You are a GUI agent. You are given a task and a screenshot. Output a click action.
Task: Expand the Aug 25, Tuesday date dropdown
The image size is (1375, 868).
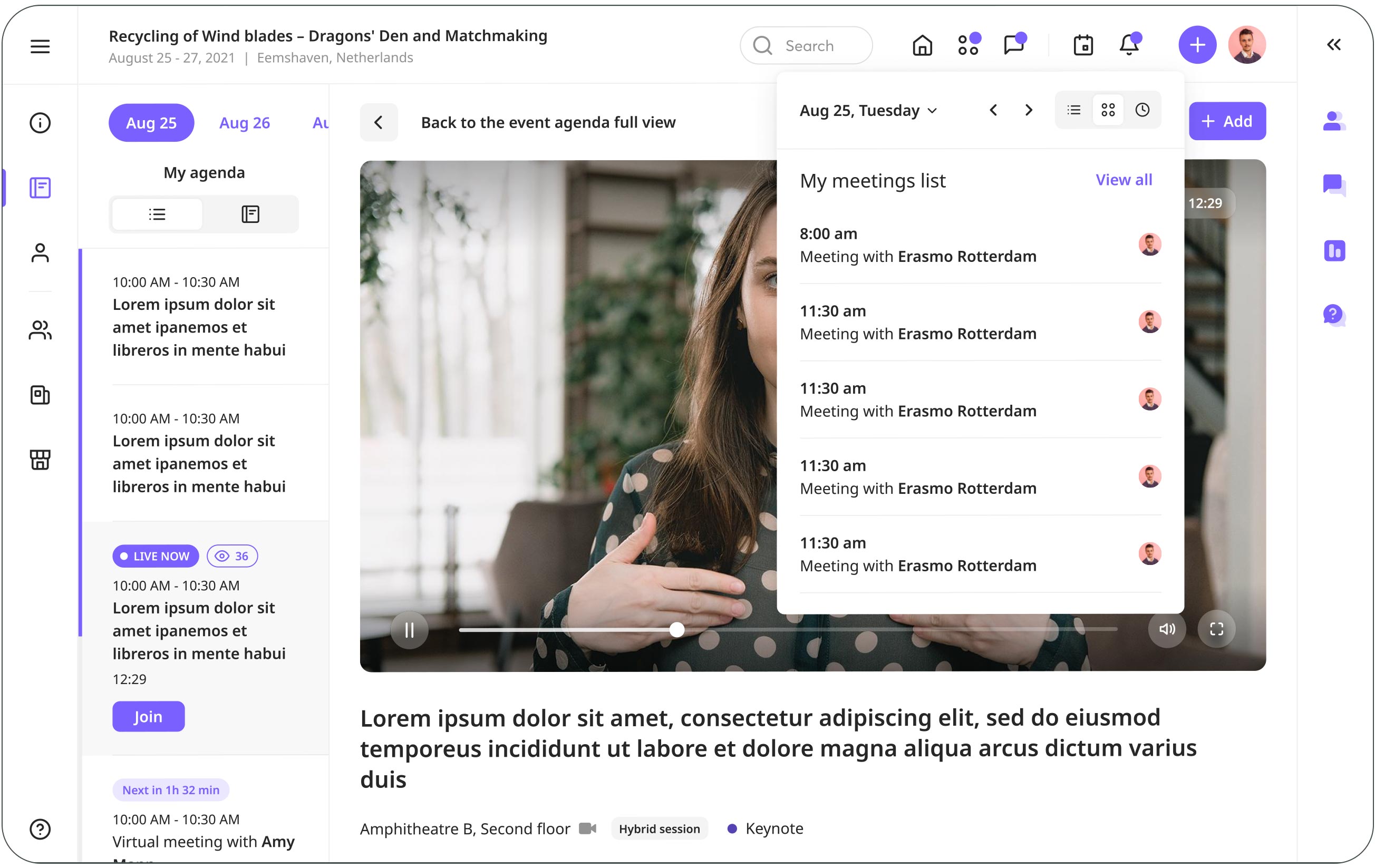868,111
